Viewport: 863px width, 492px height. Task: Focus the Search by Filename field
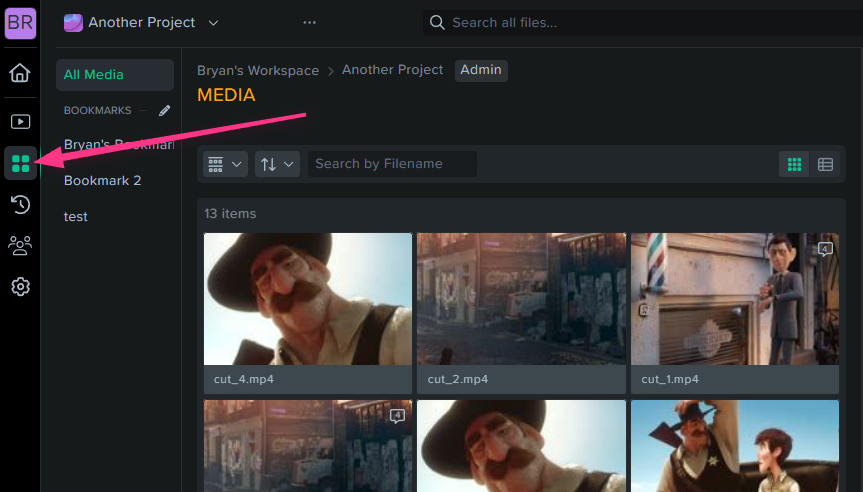392,164
